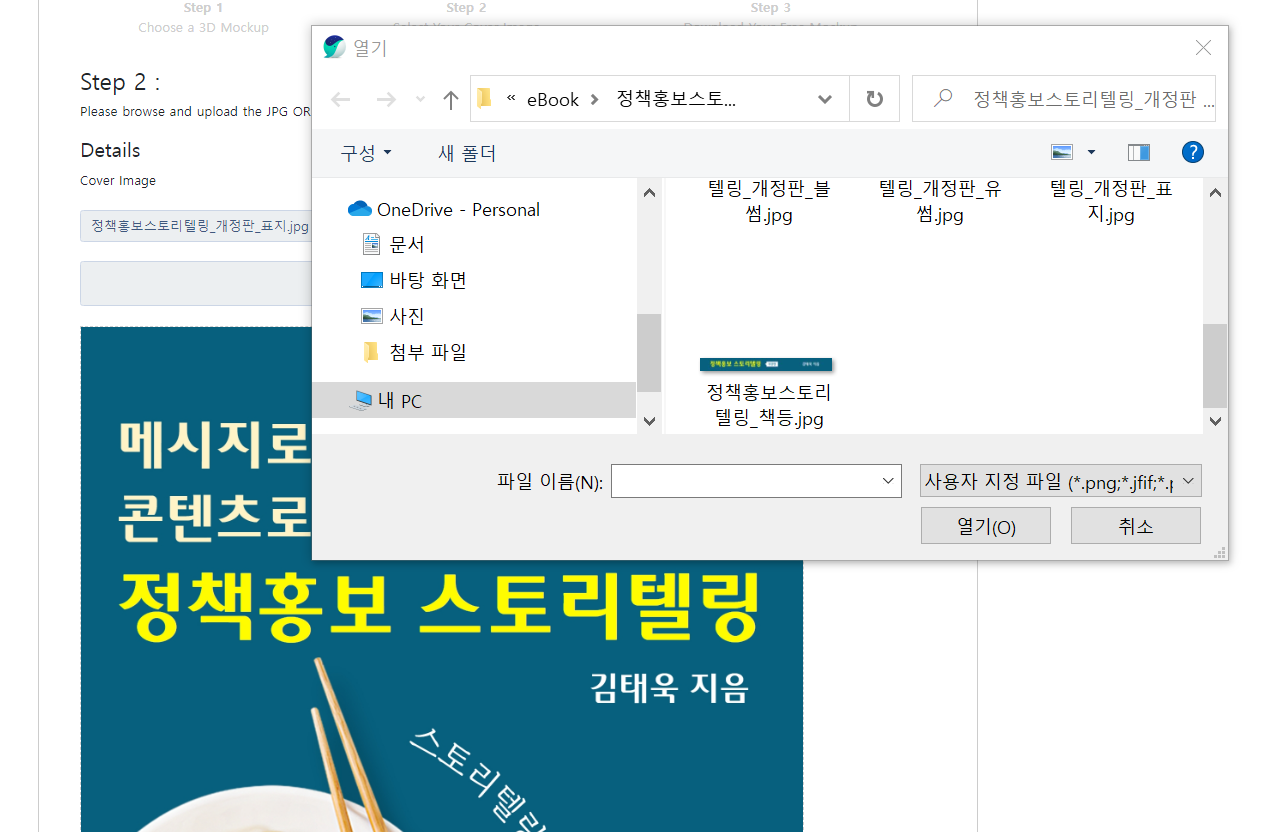Toggle the preview pane
1267x832 pixels.
pyautogui.click(x=1138, y=152)
